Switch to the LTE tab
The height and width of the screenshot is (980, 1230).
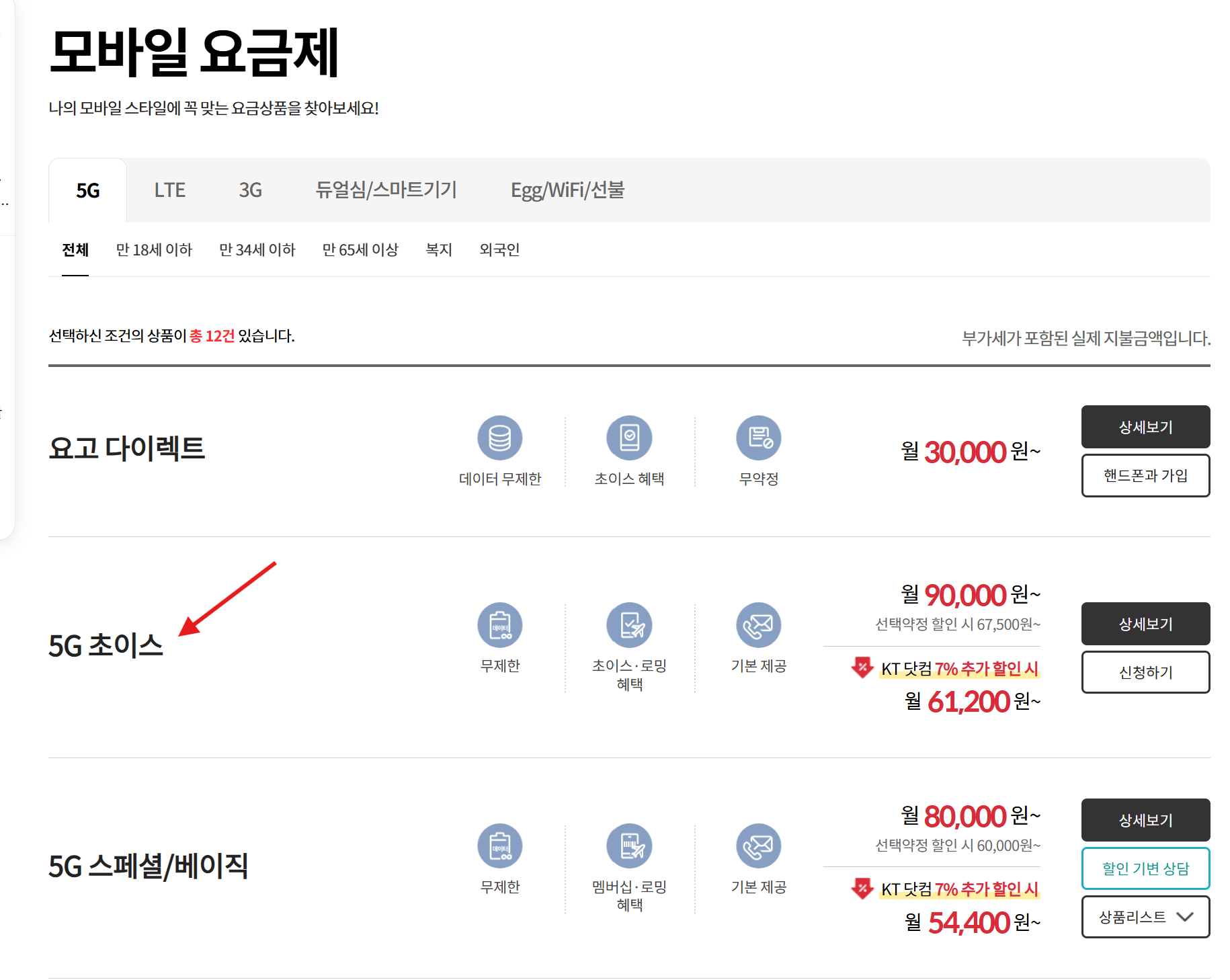[169, 190]
